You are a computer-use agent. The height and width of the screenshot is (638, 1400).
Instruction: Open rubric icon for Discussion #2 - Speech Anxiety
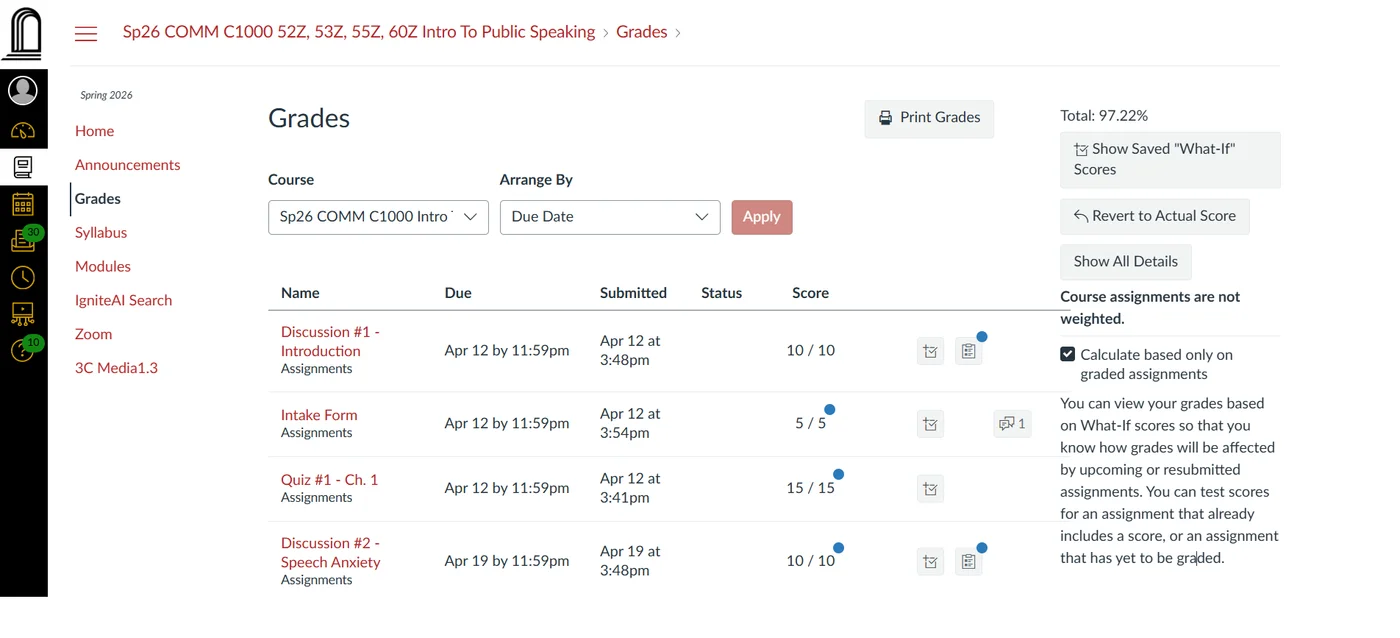[968, 562]
